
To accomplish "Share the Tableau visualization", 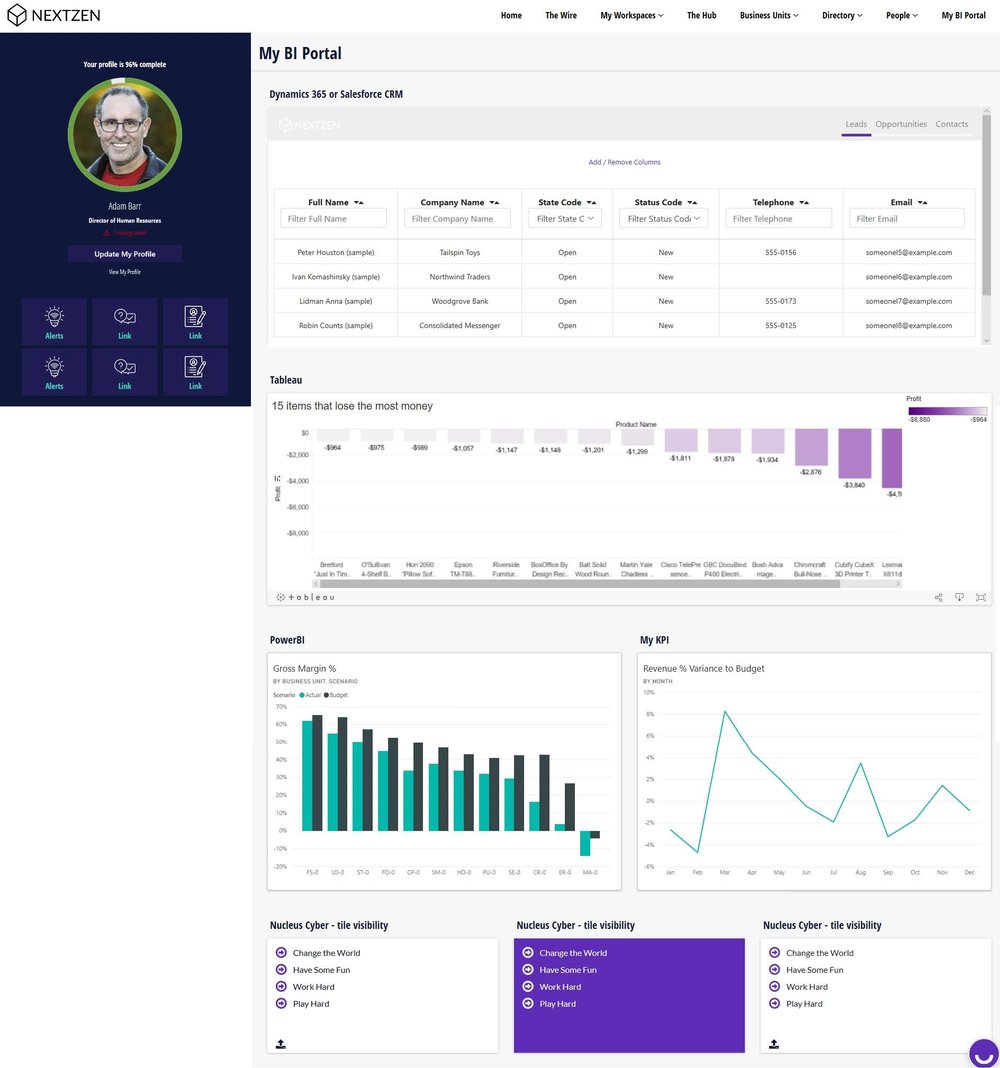I will 938,597.
